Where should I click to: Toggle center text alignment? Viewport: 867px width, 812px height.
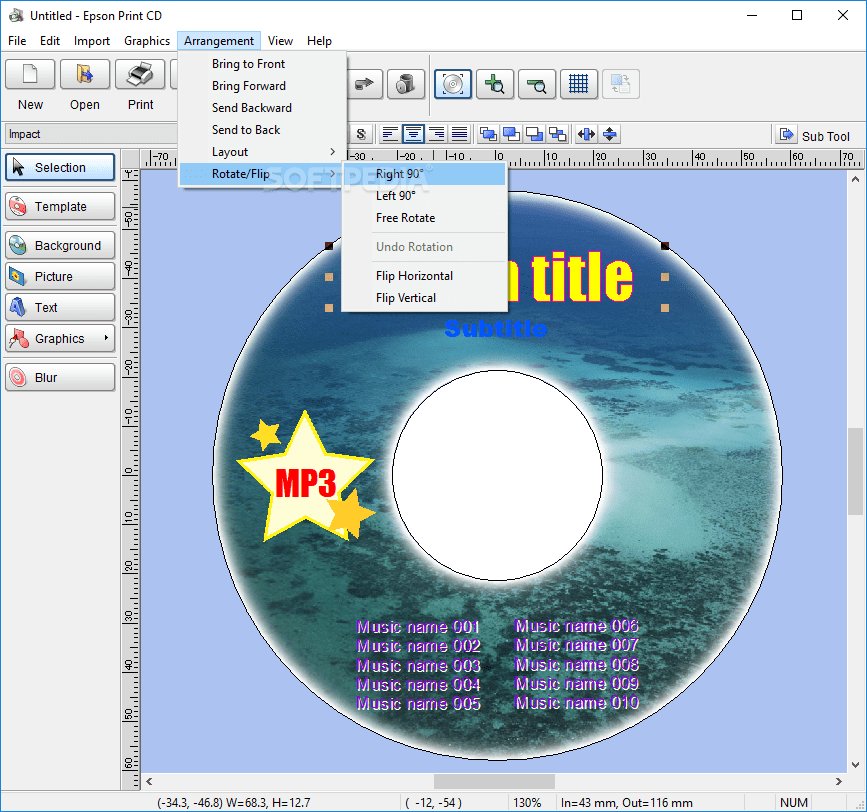coord(412,134)
